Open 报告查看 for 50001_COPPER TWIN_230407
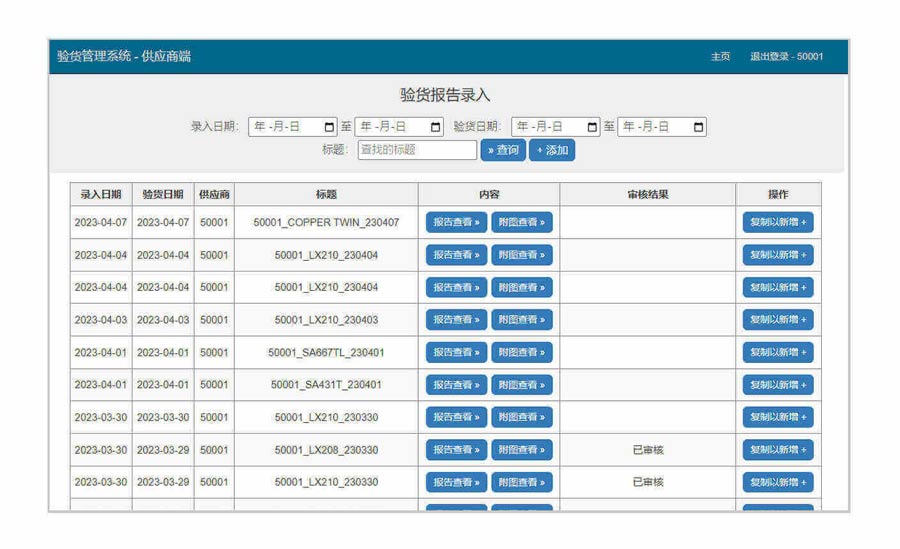 456,222
